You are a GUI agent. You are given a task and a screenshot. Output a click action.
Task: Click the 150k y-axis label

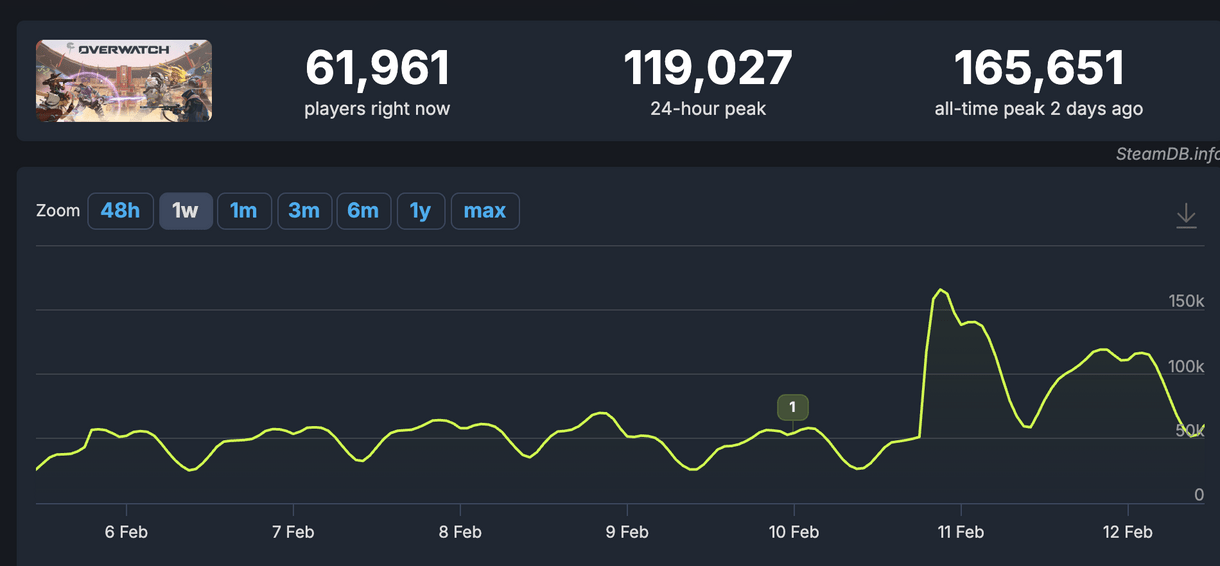tap(1186, 301)
